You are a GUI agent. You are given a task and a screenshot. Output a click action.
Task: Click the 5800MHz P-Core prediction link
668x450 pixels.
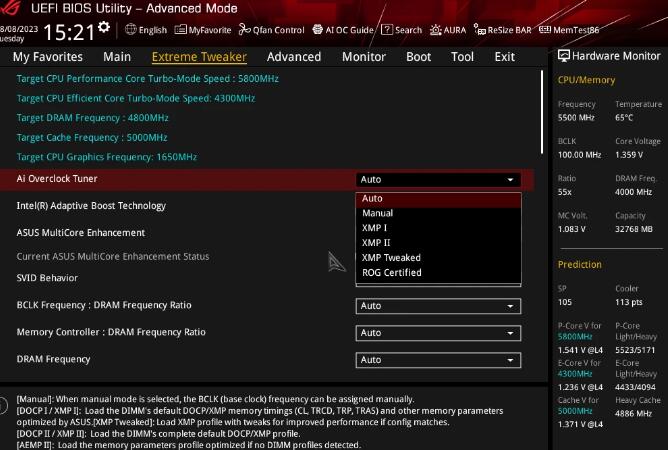(575, 337)
